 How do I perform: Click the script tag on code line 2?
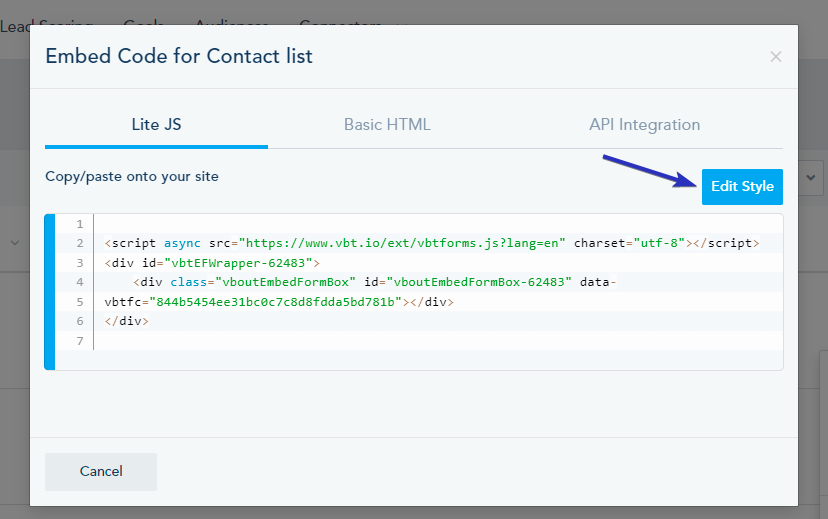pos(431,243)
